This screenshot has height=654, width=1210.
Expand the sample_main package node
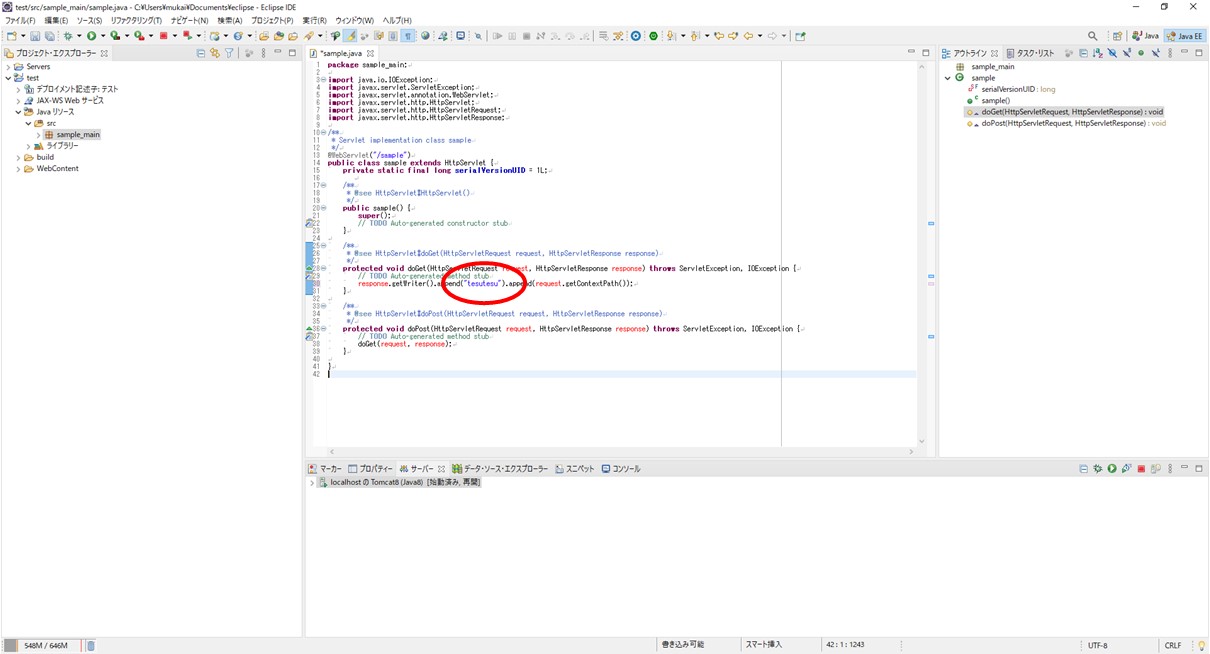click(x=38, y=134)
